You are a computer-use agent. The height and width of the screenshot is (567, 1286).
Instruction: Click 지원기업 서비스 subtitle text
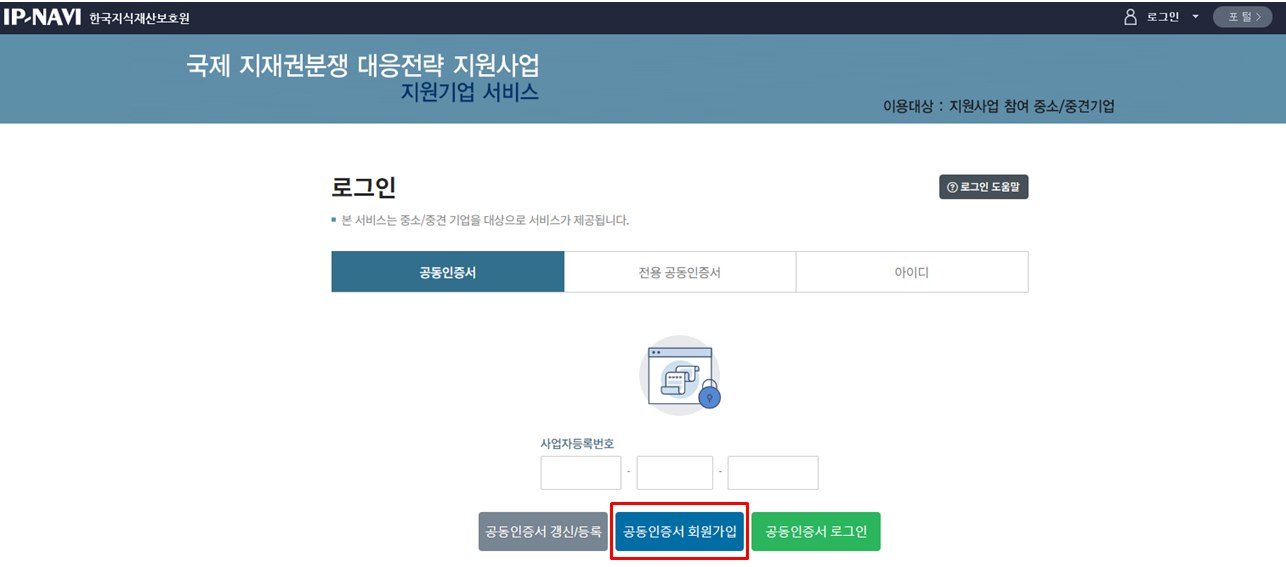[x=470, y=92]
